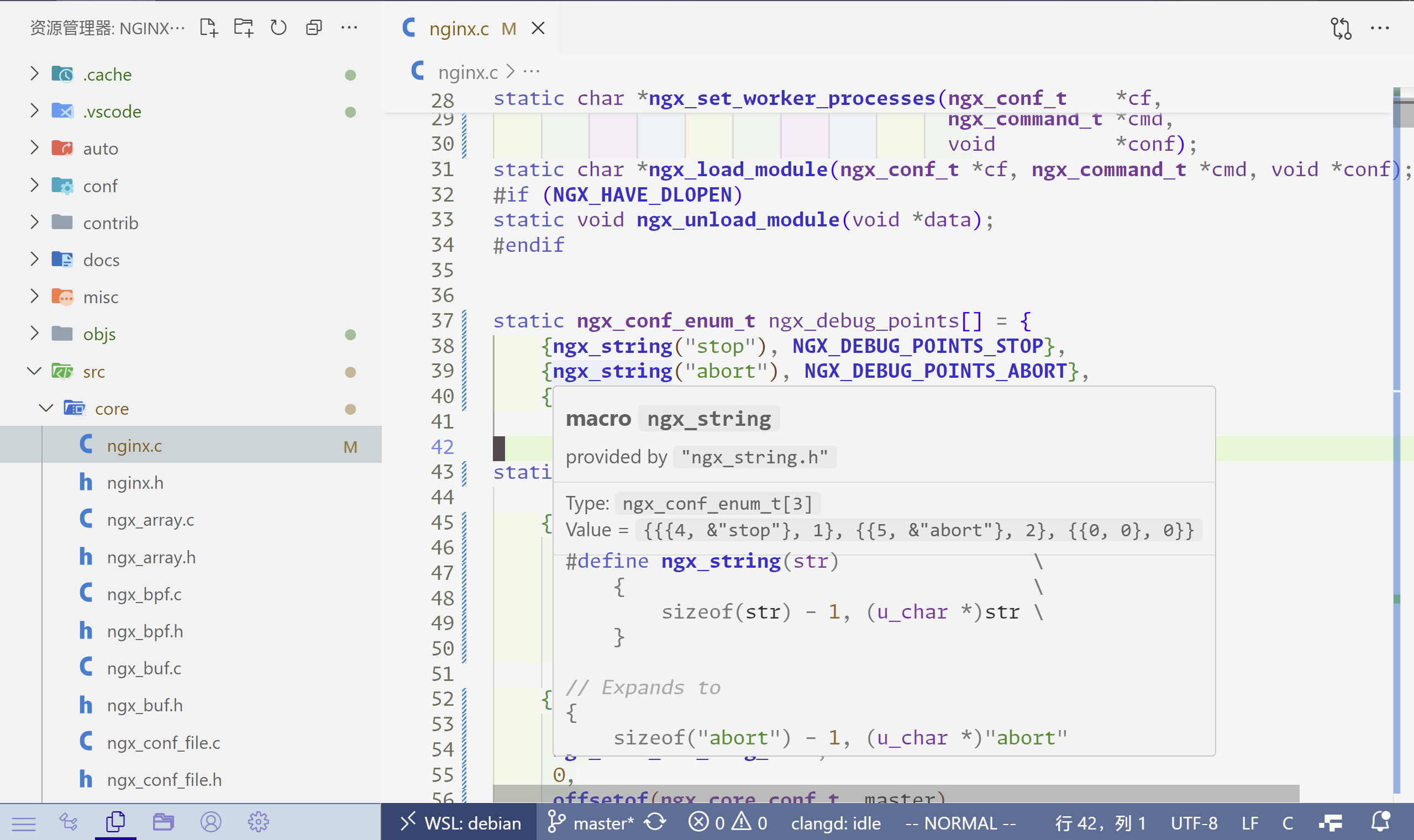
Task: Expand the misc folder
Action: (35, 296)
